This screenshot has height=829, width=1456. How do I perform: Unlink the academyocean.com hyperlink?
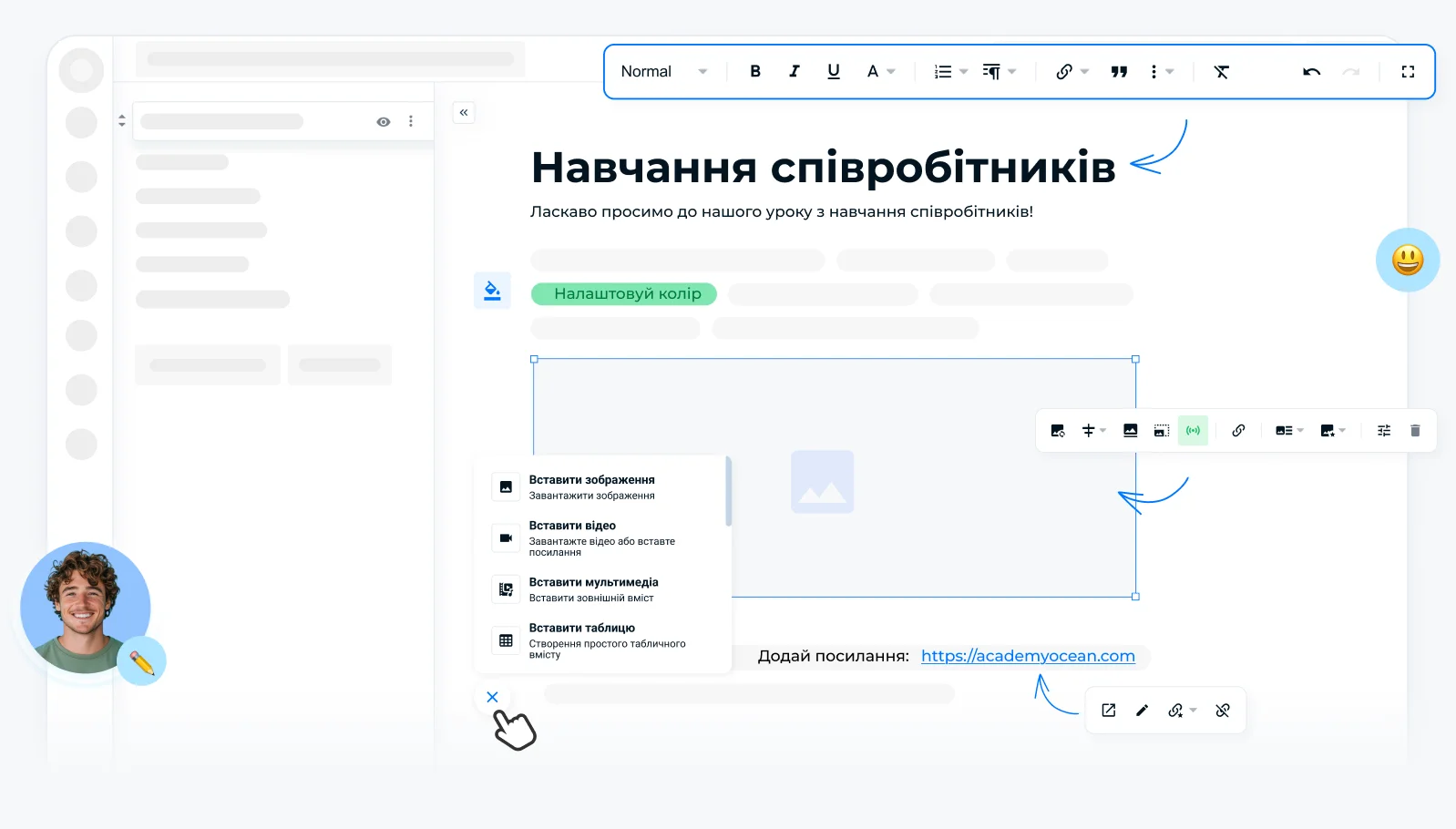click(1223, 711)
